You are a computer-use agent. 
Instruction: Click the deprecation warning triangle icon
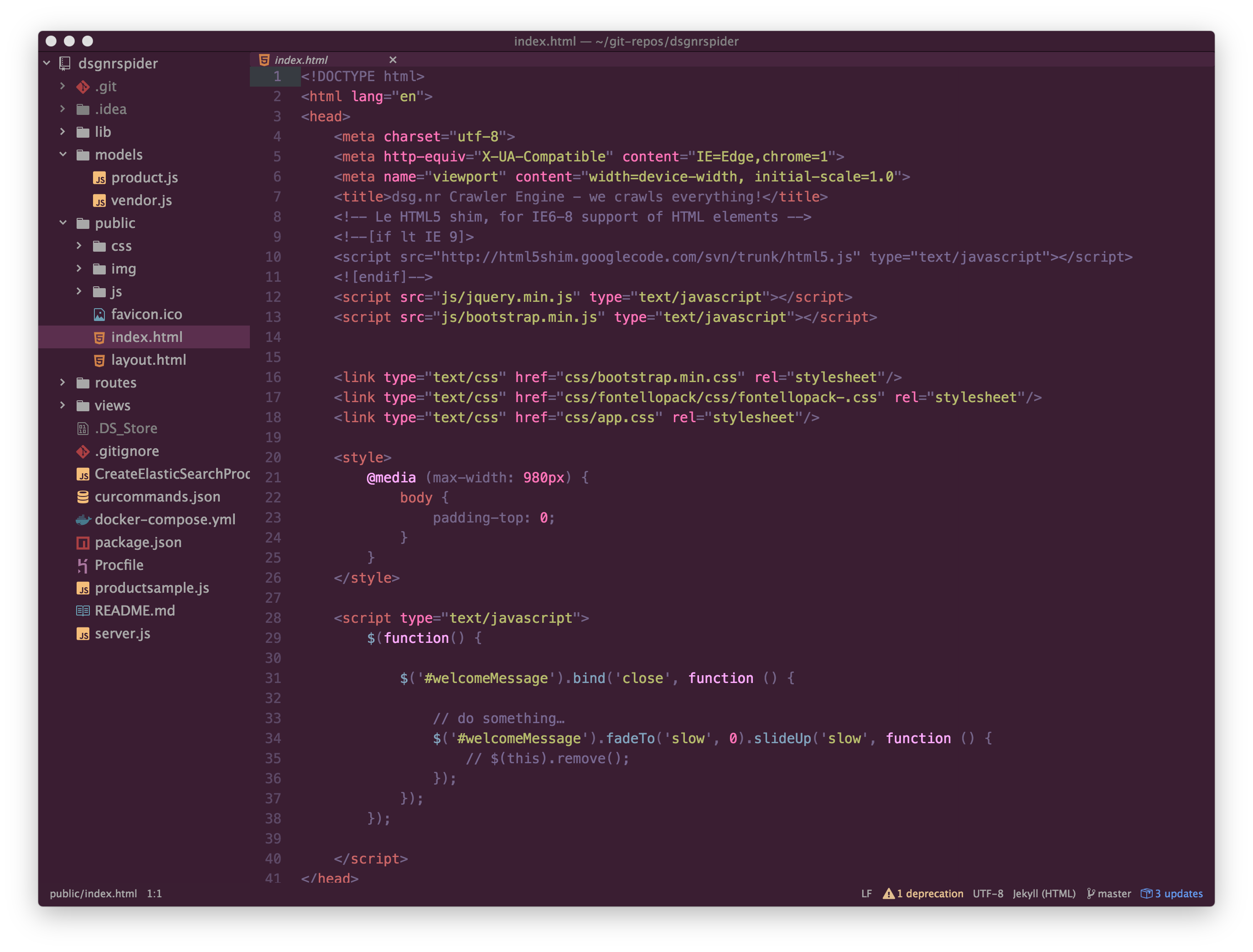pyautogui.click(x=888, y=893)
